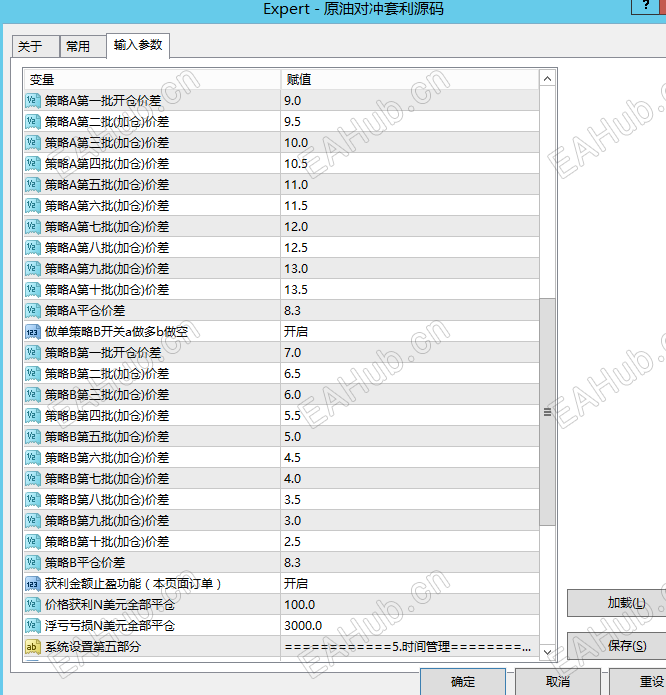Click the icon next to 策略A平仓价差
This screenshot has width=666, height=695.
pyautogui.click(x=33, y=311)
